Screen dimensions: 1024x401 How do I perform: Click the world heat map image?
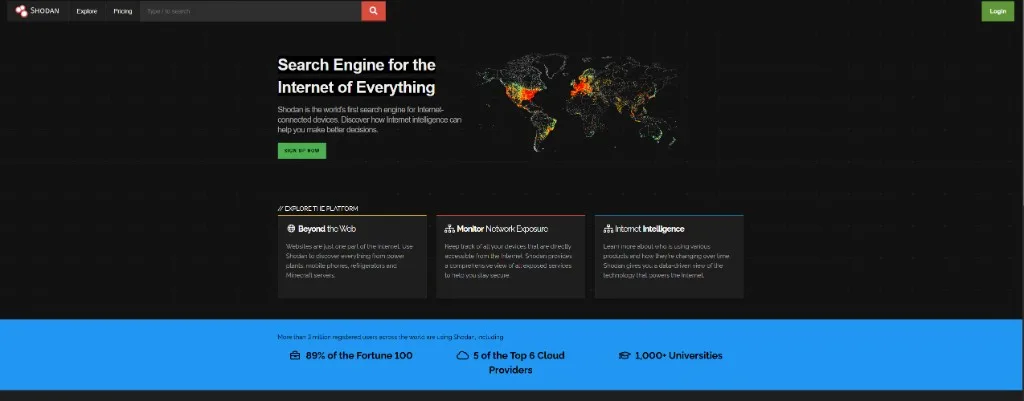tap(577, 102)
